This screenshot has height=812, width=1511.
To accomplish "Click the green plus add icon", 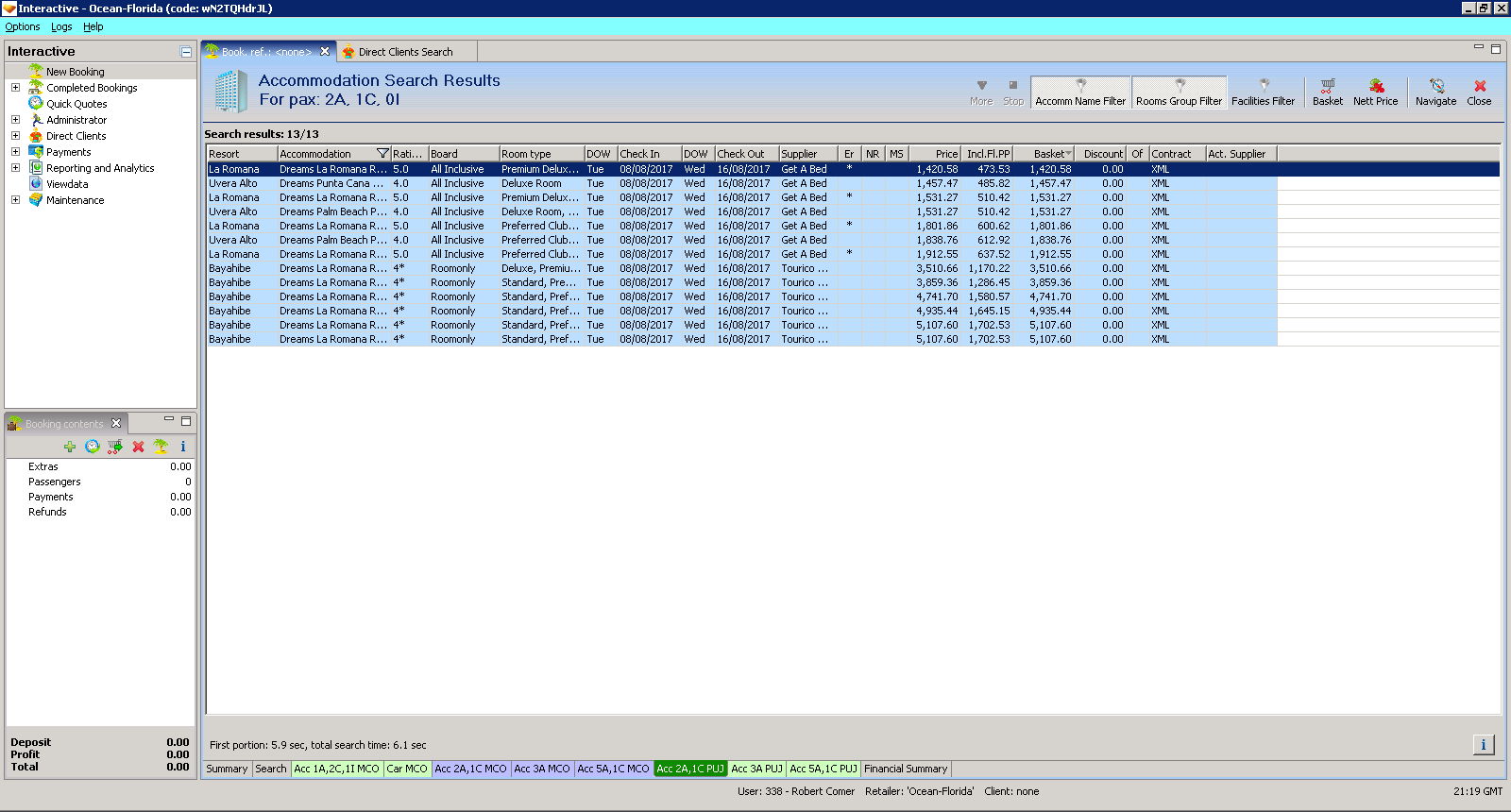I will (x=70, y=447).
